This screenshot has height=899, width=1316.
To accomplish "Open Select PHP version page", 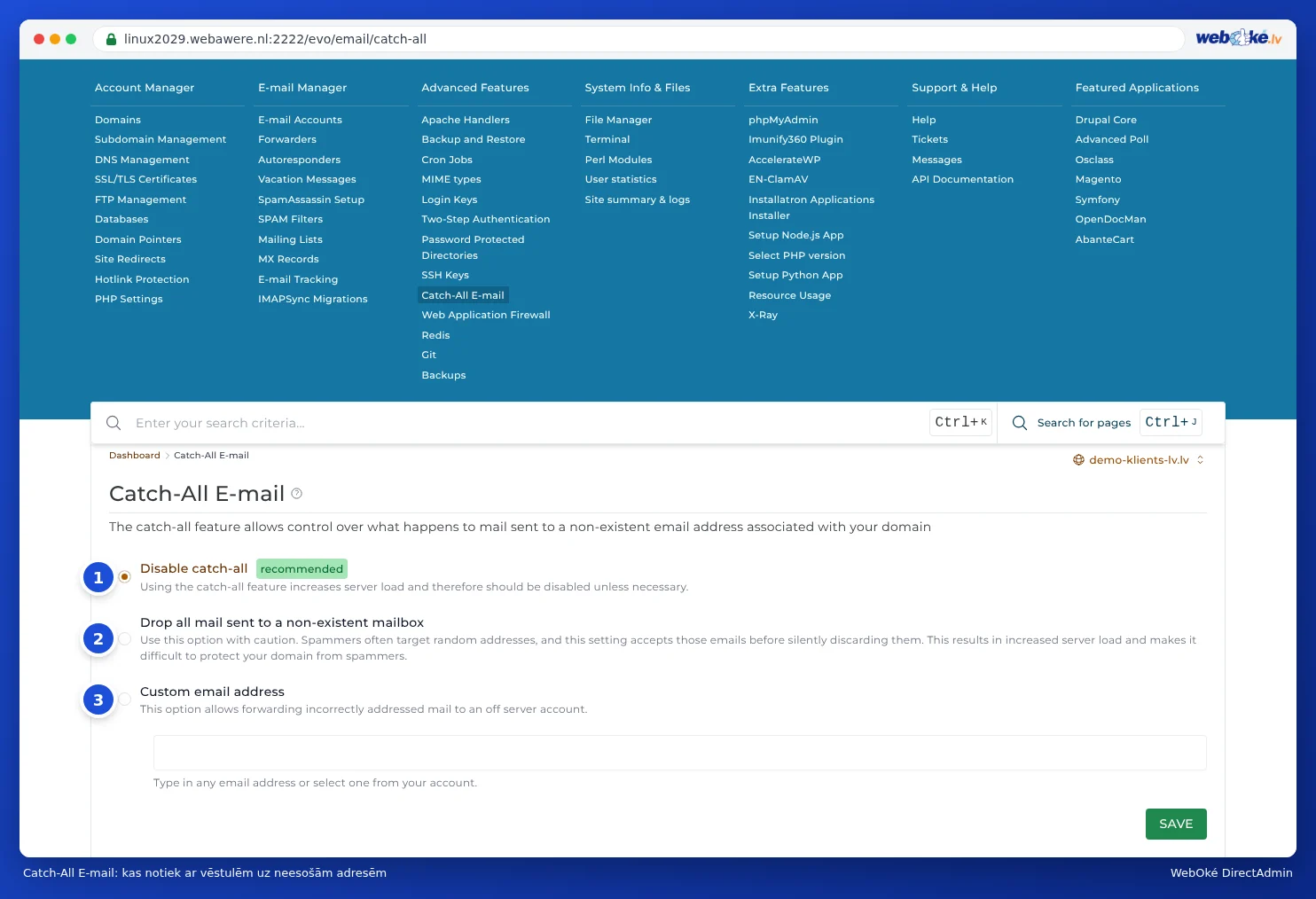I will [796, 255].
